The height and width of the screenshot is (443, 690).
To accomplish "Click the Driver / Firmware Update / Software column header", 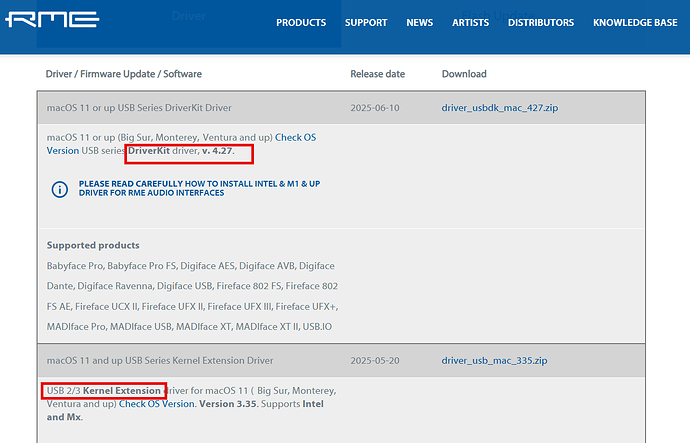I will [x=124, y=74].
